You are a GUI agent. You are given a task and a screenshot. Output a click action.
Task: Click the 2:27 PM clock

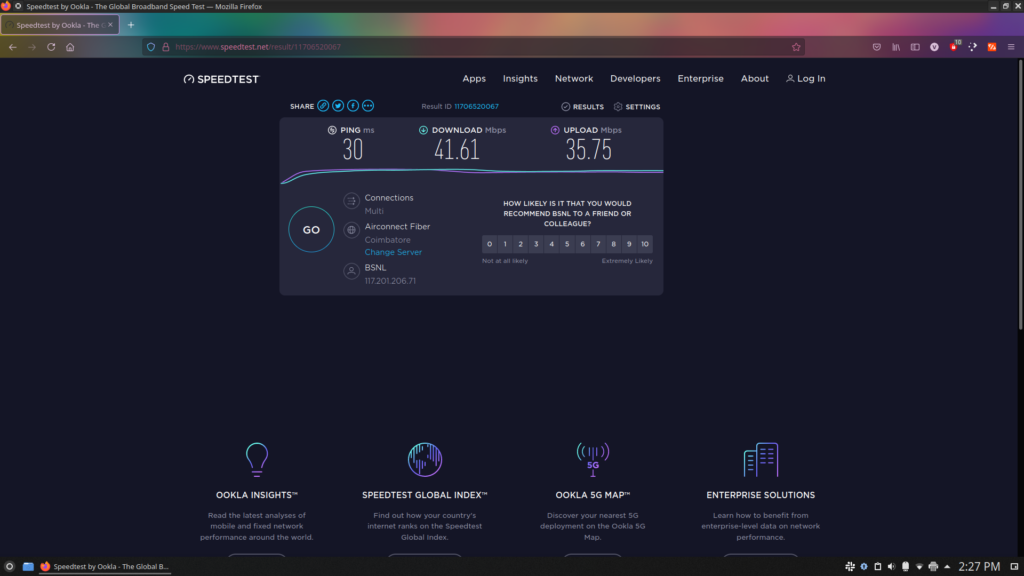point(979,566)
